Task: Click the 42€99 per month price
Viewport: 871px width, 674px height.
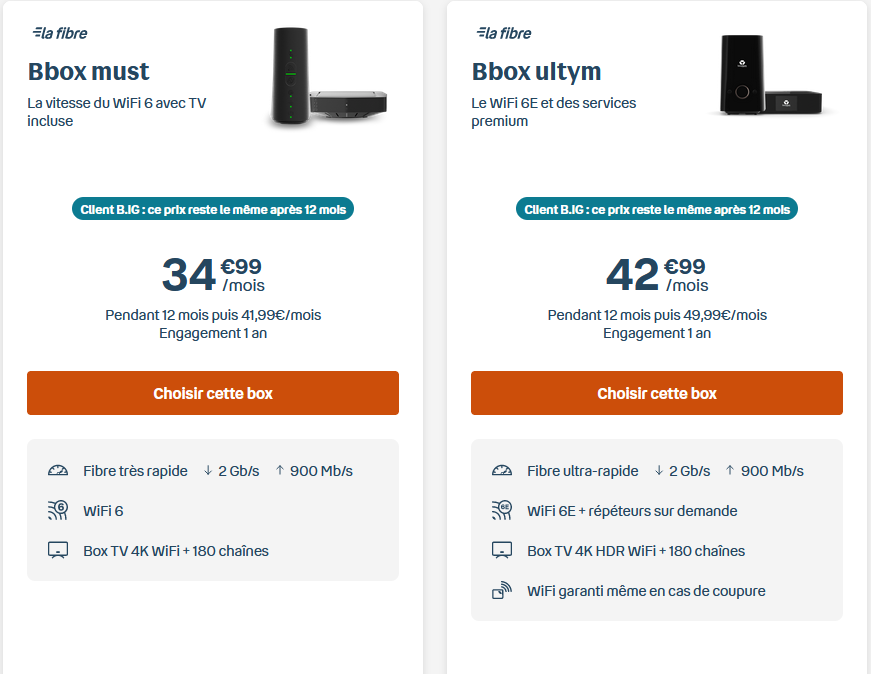Action: point(656,274)
